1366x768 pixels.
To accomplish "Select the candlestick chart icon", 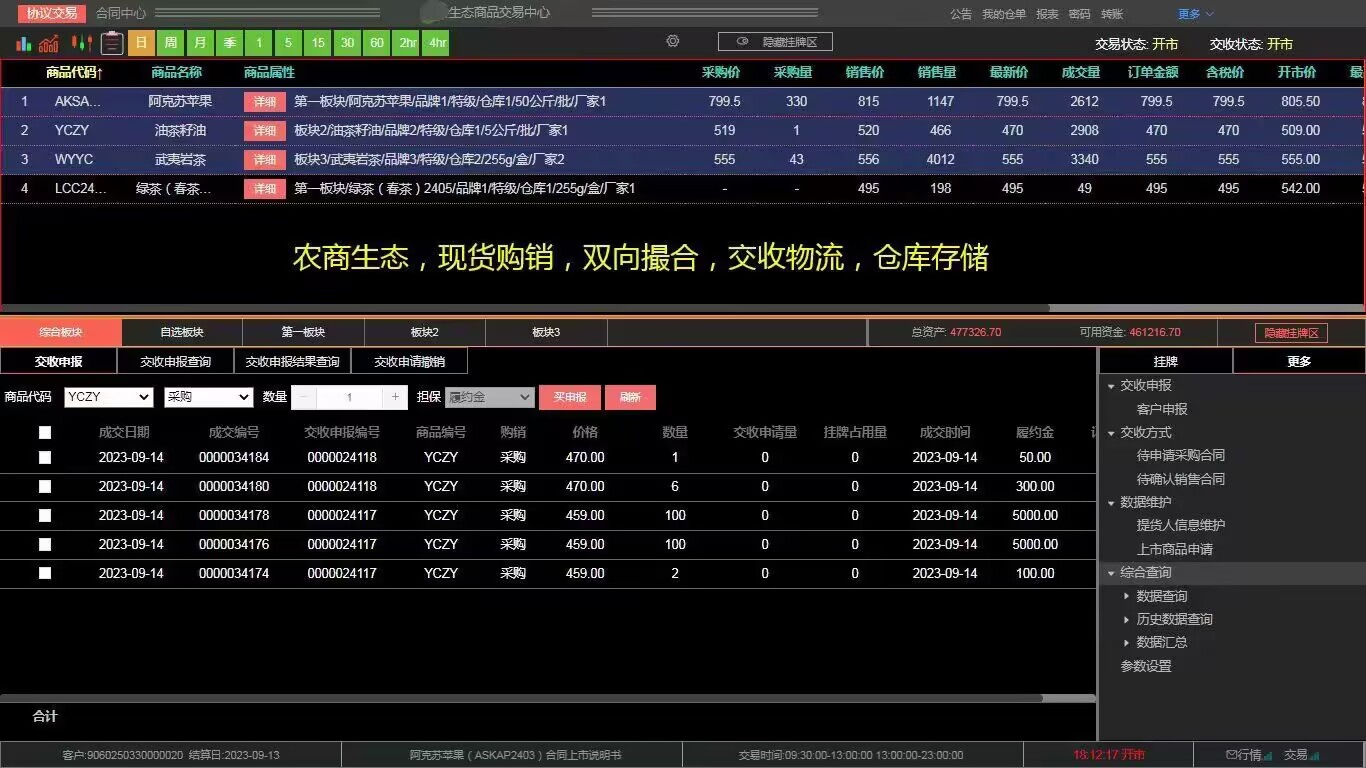I will (x=81, y=43).
